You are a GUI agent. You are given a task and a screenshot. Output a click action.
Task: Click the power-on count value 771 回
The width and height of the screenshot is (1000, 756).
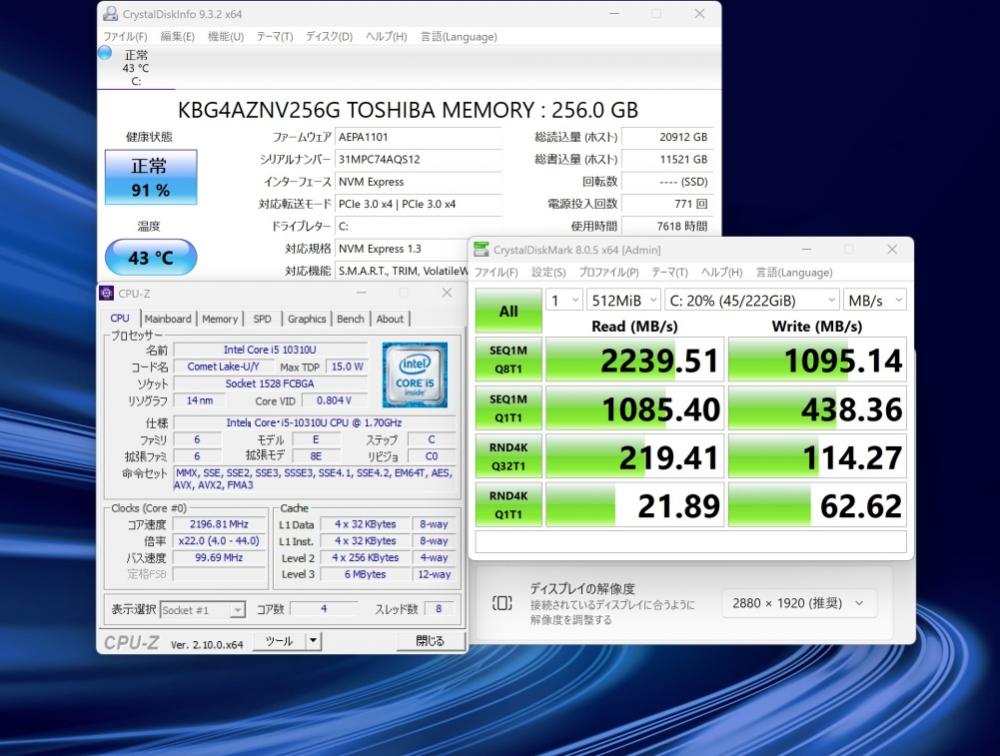point(666,204)
